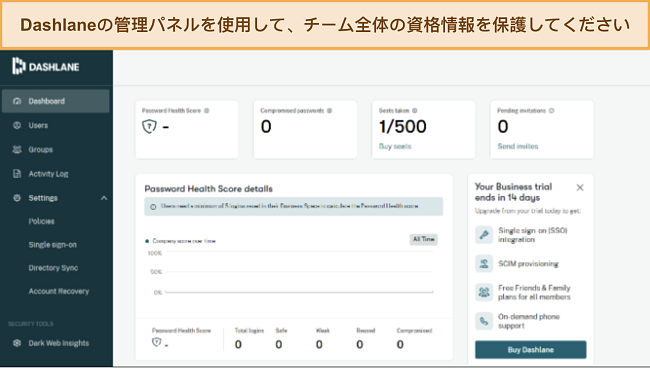
Task: Click the Company score over time legend
Action: point(180,241)
